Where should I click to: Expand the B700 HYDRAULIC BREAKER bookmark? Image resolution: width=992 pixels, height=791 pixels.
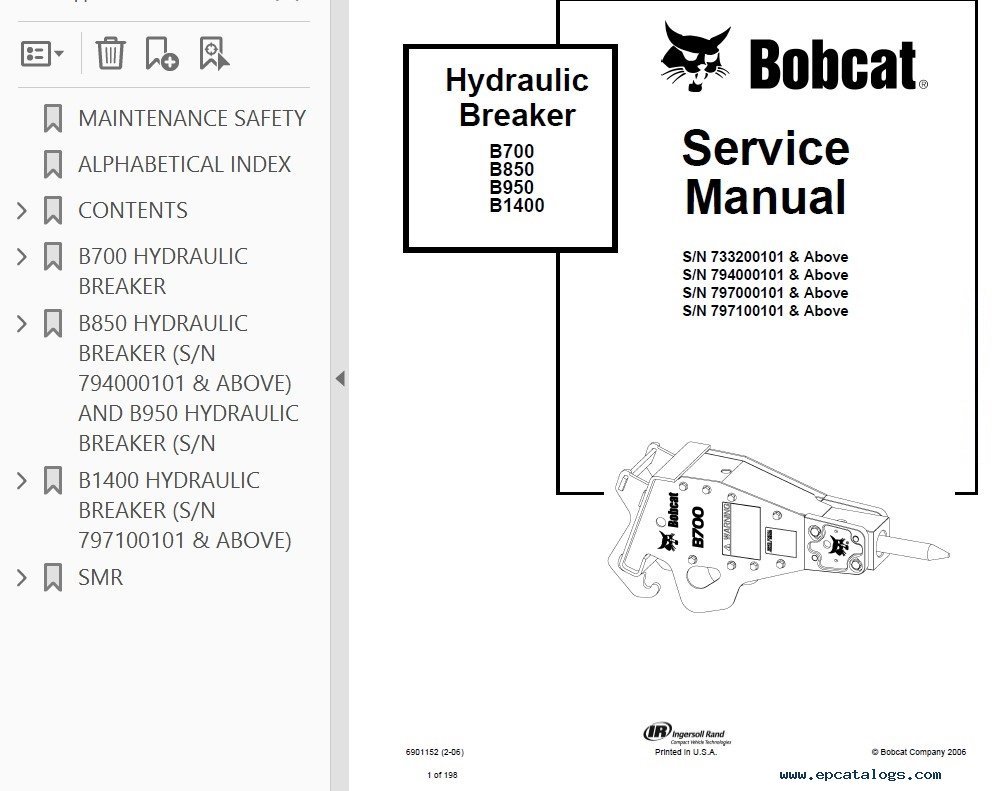[20, 255]
